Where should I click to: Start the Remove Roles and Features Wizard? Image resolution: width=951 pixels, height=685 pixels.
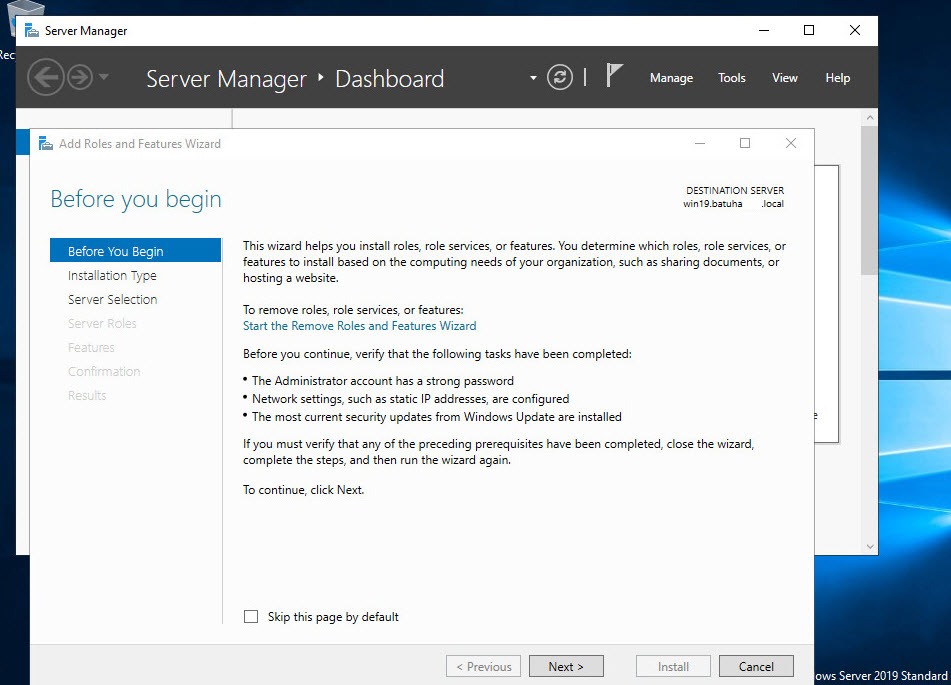click(x=359, y=326)
